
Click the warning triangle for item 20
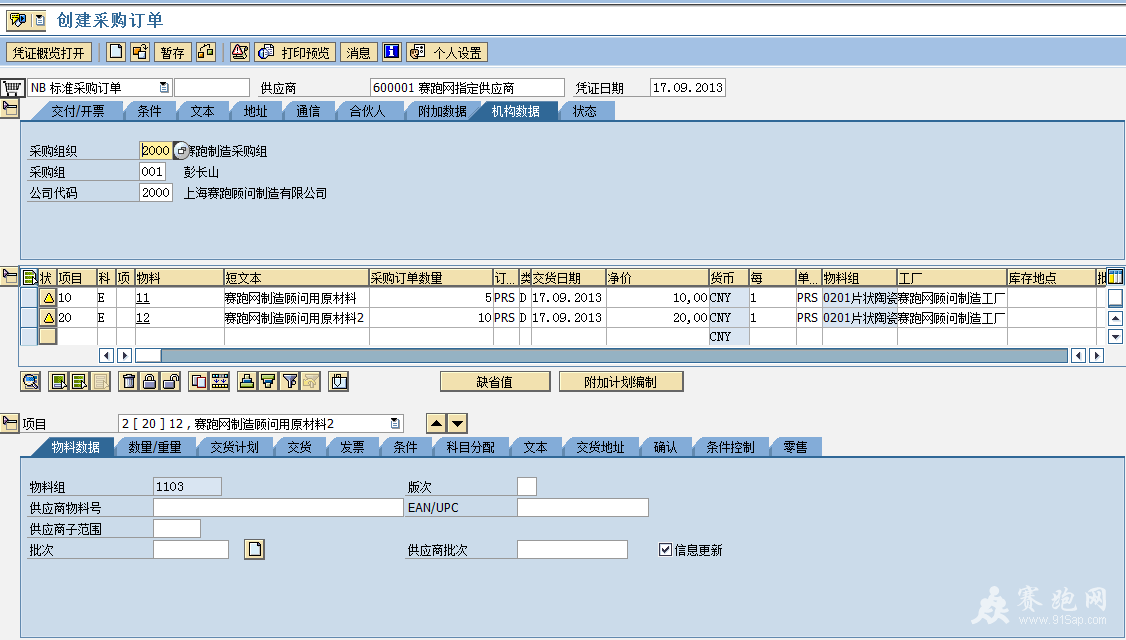[x=47, y=317]
